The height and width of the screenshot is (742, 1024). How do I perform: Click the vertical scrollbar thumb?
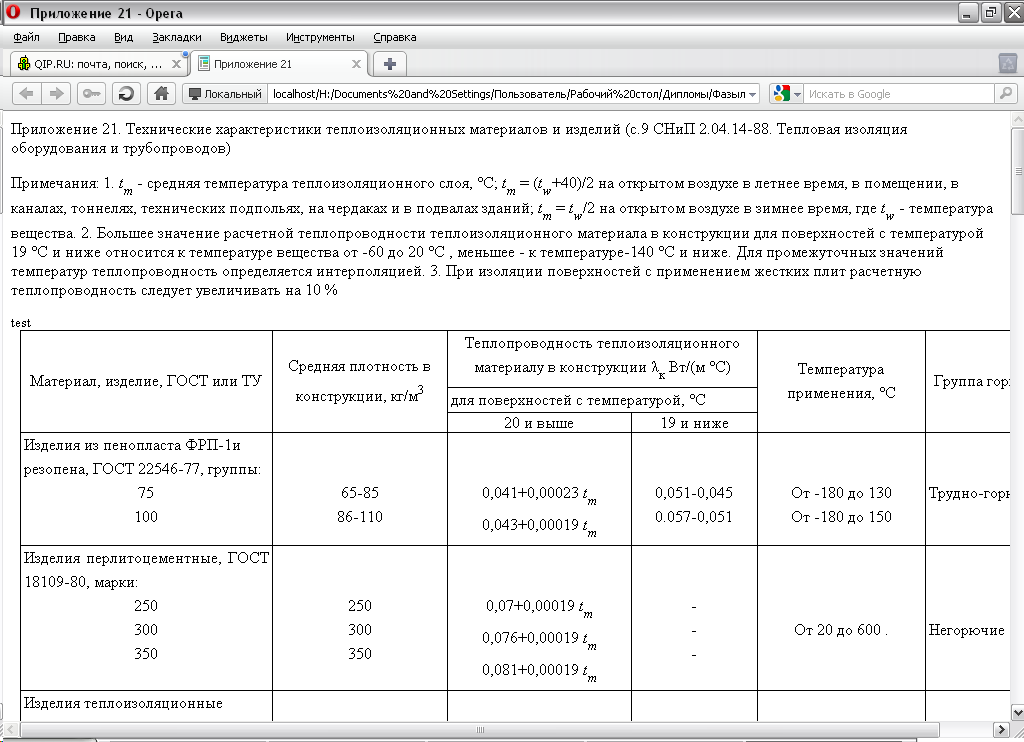click(1017, 171)
